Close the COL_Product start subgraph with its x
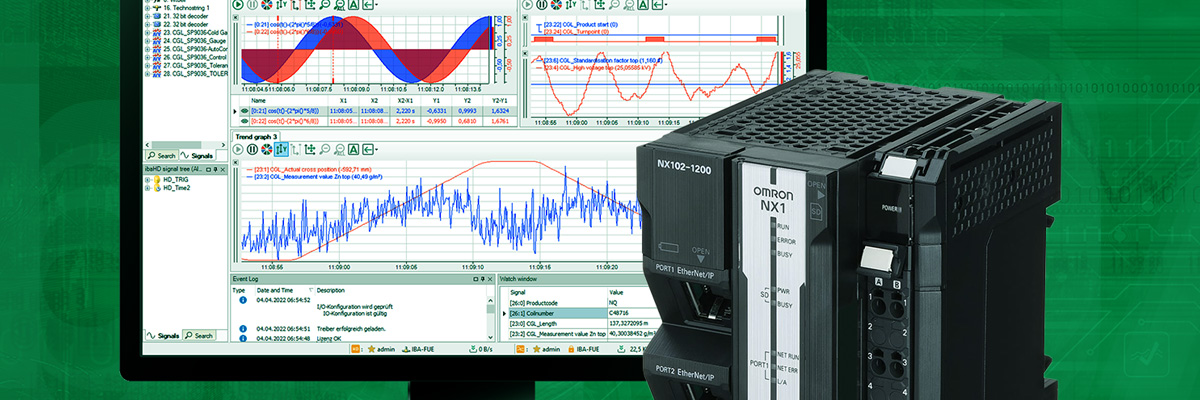Image resolution: width=1200 pixels, height=400 pixels. (x=524, y=17)
